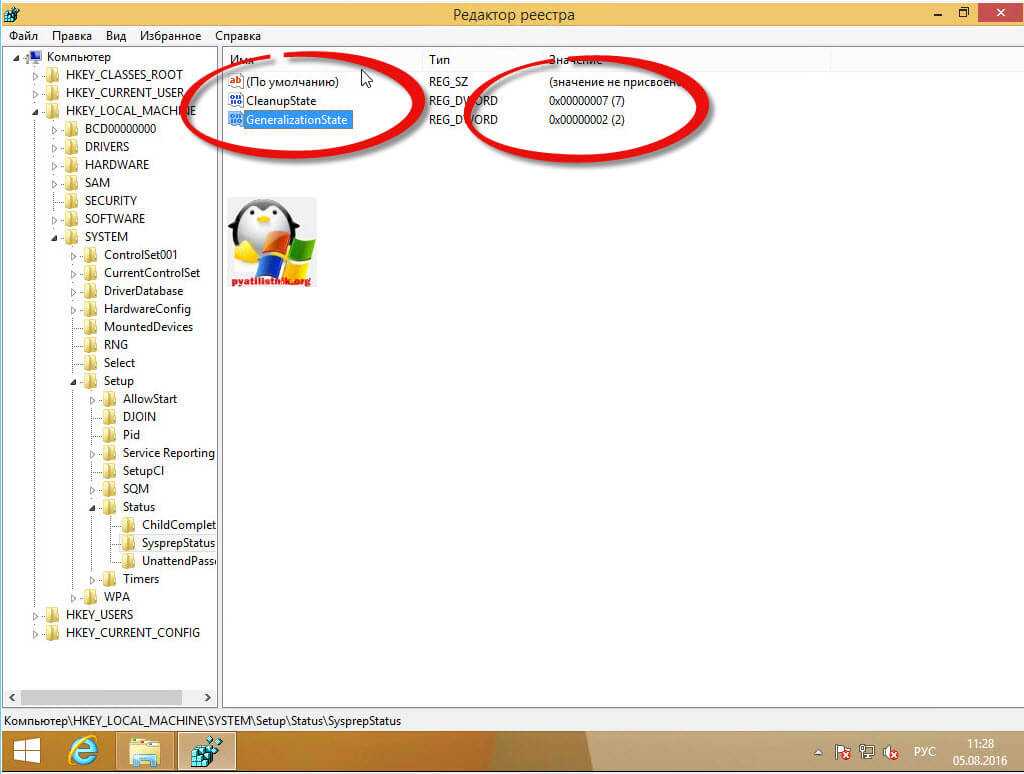Select the (По умолчанию) value entry

[293, 82]
